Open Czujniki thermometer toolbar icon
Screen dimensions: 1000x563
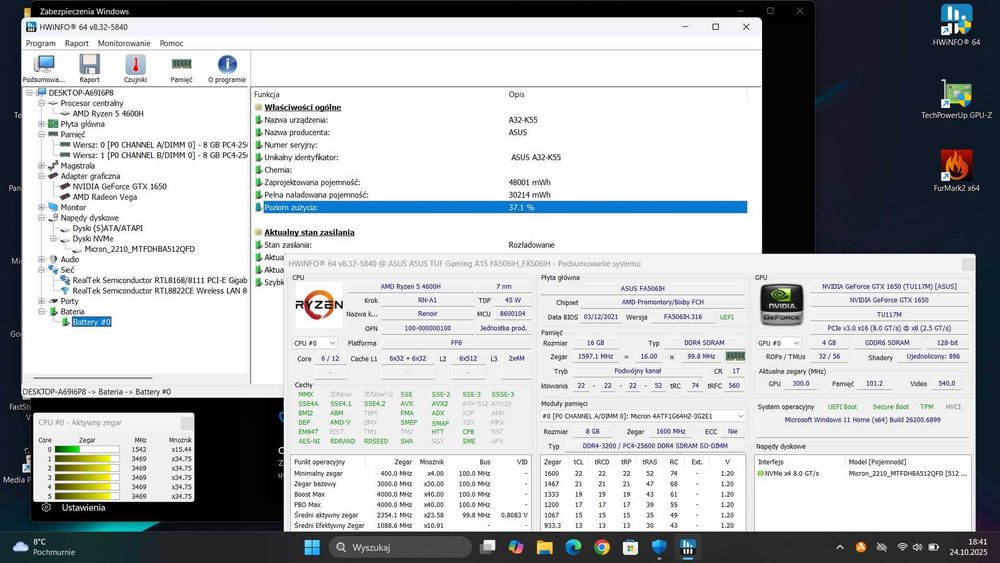point(135,68)
